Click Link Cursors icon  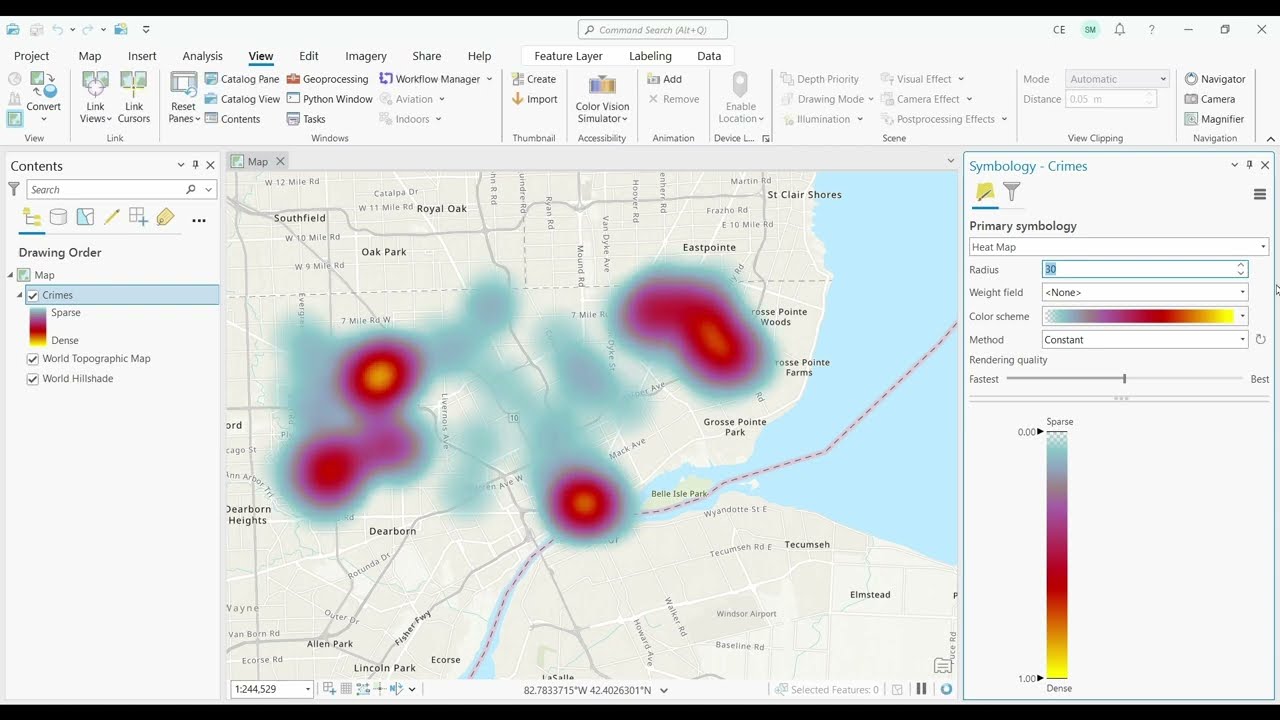[133, 97]
